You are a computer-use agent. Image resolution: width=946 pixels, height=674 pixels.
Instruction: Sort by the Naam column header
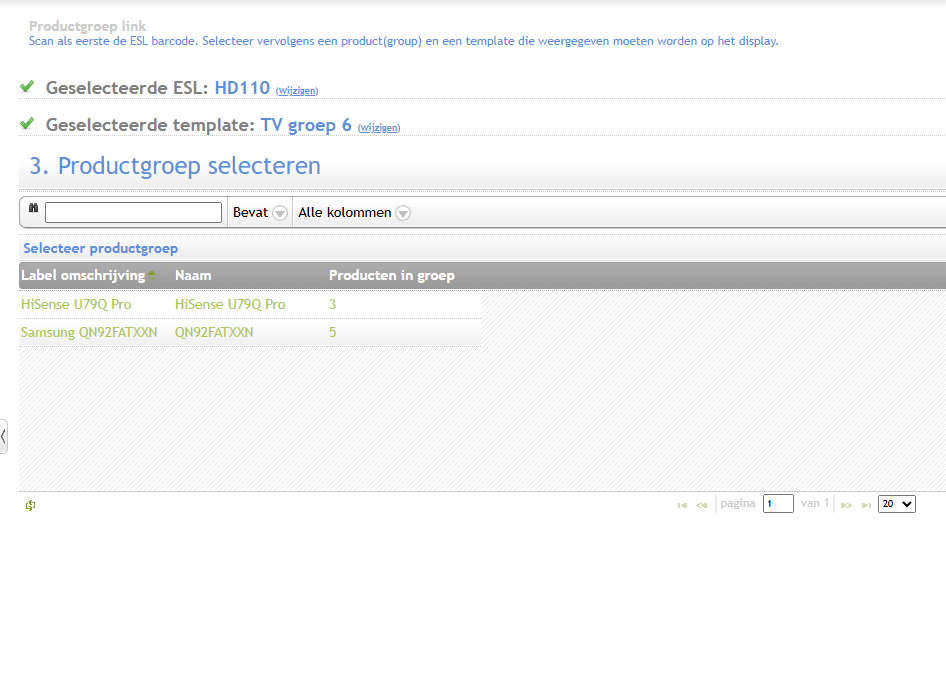[193, 276]
